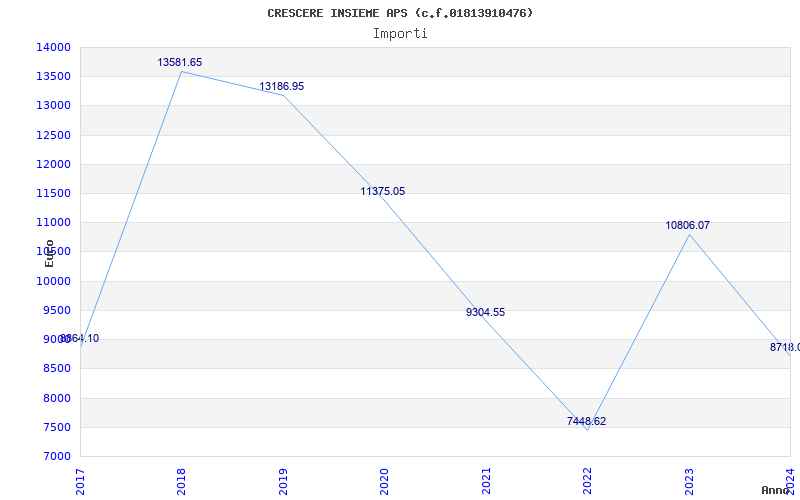The height and width of the screenshot is (500, 800).
Task: Click the Euro axis label
Action: 49,253
